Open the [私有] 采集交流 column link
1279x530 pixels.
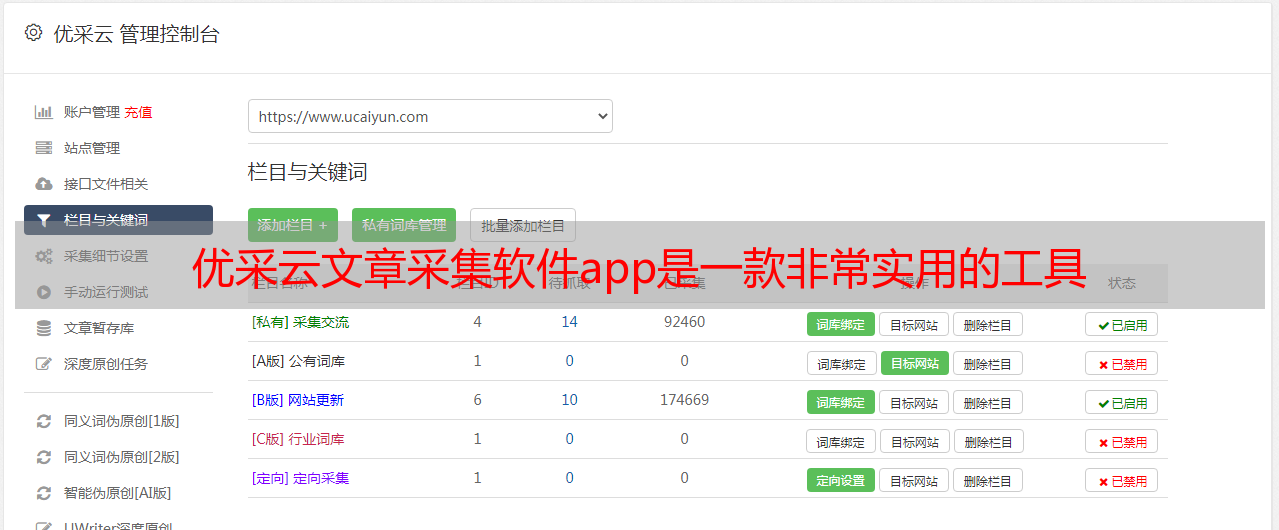pyautogui.click(x=300, y=322)
